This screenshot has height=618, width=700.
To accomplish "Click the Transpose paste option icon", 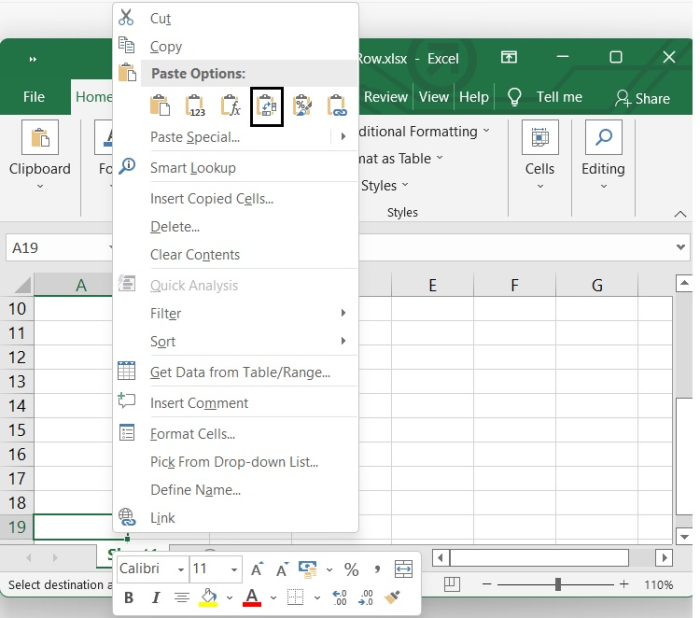I will [x=267, y=105].
